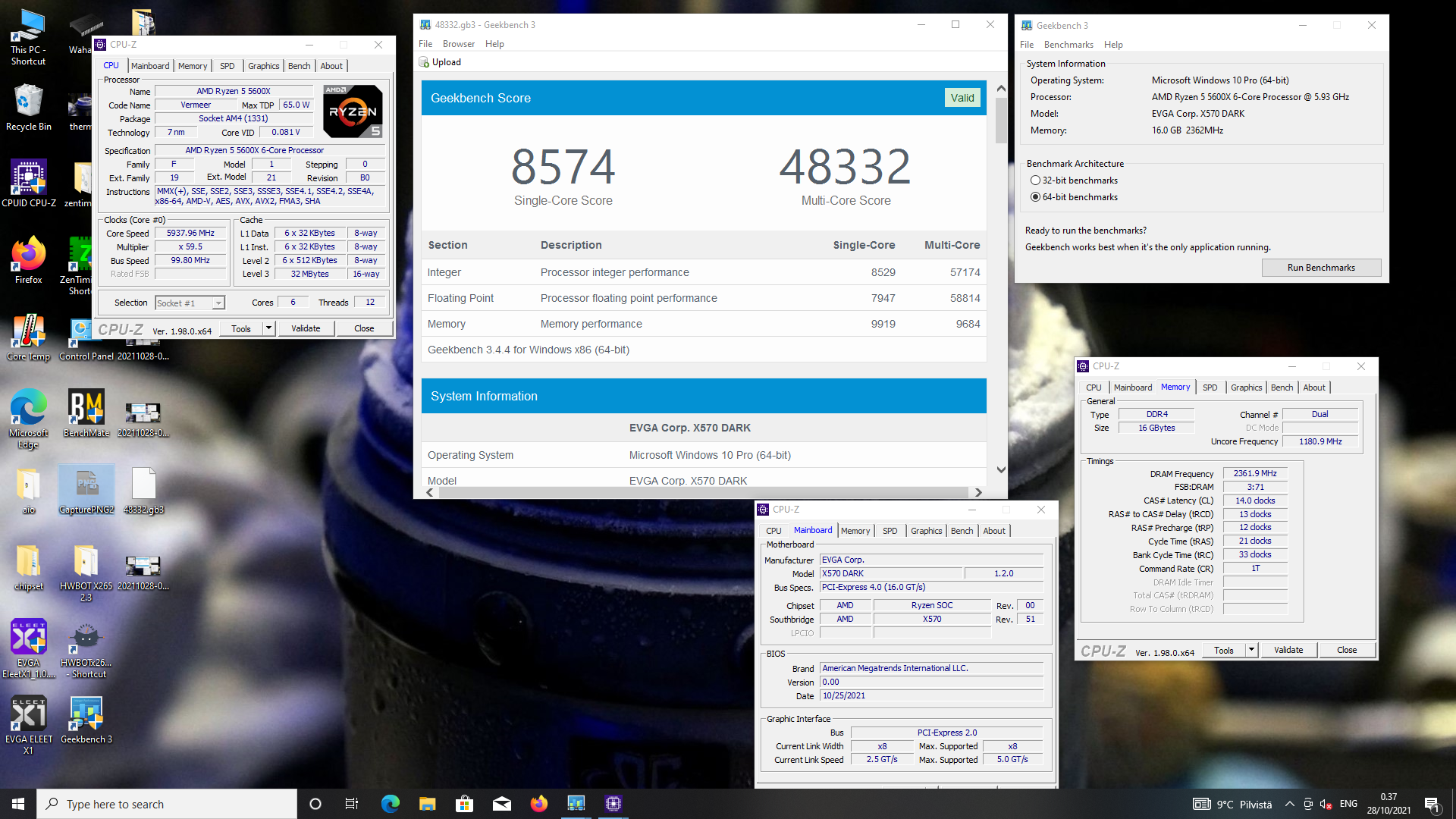Click the AMD Ryzen 5 logo
Image resolution: width=1456 pixels, height=819 pixels.
pos(353,111)
